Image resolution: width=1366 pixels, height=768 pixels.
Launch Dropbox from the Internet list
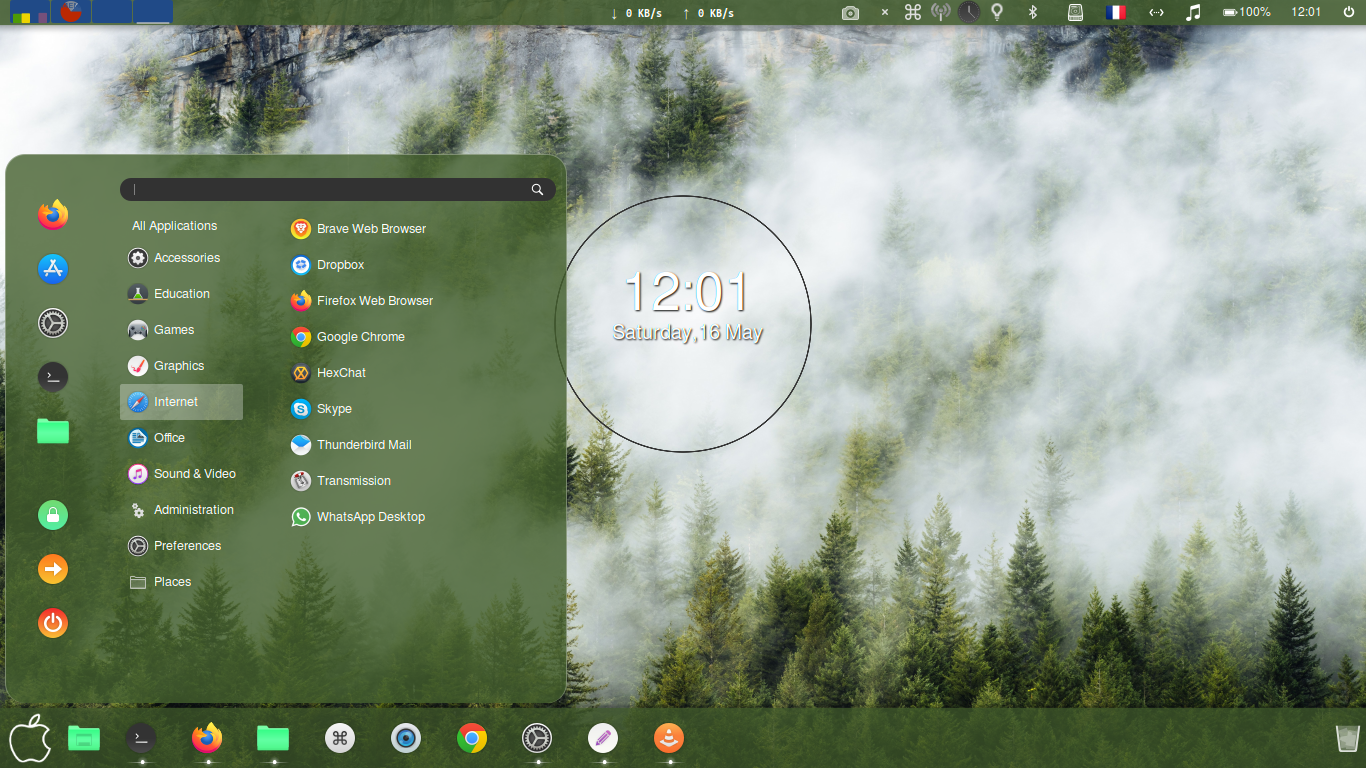coord(328,265)
